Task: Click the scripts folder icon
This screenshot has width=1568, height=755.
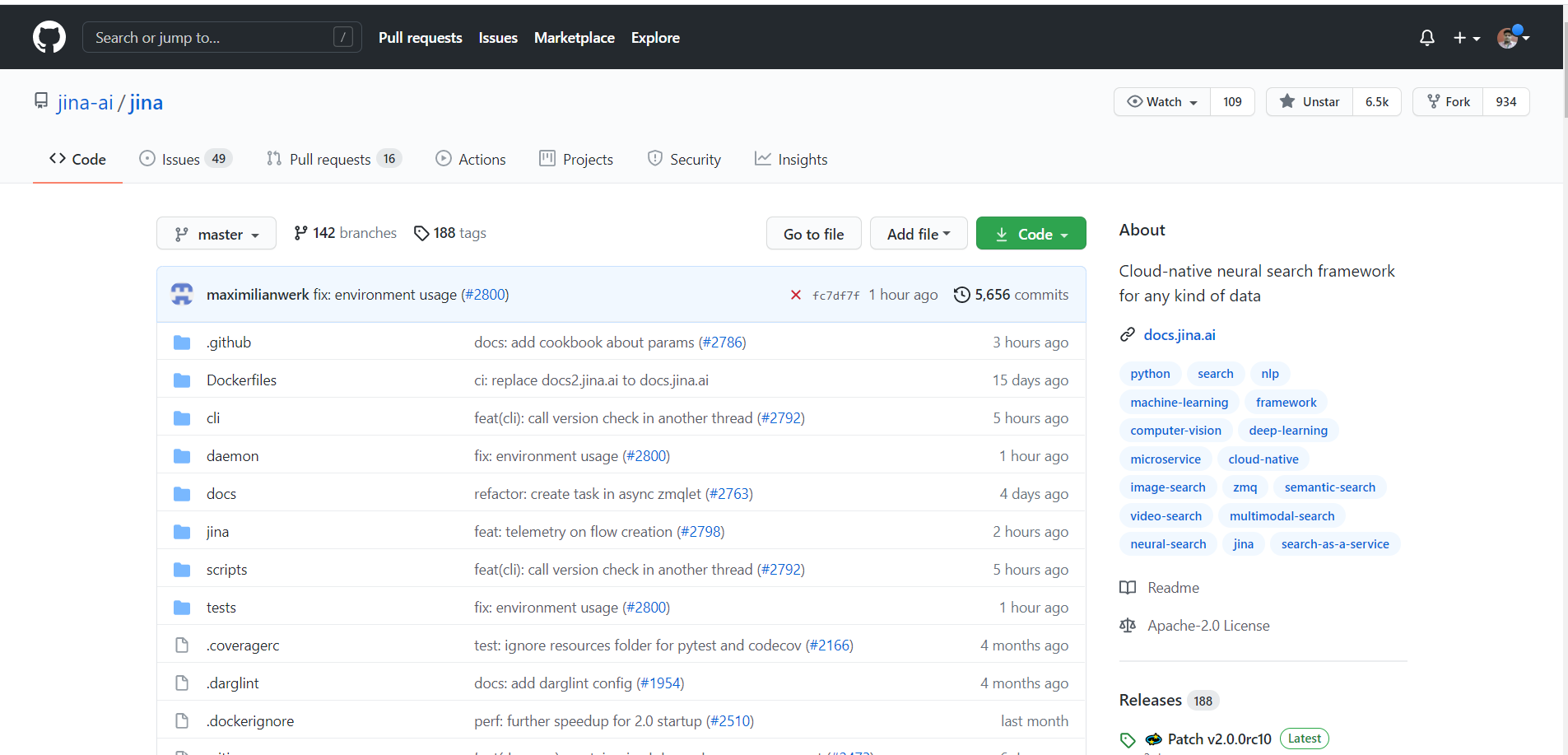Action: (182, 570)
